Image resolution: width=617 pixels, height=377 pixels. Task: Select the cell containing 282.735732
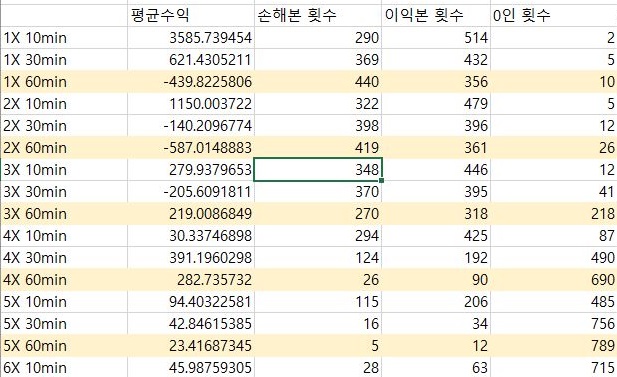pyautogui.click(x=191, y=280)
